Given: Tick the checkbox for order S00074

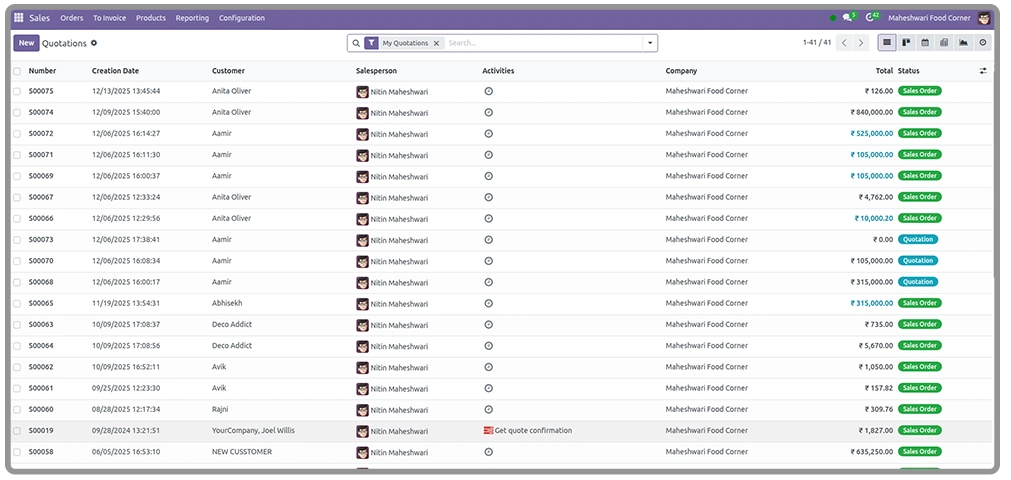Looking at the screenshot, I should (17, 112).
